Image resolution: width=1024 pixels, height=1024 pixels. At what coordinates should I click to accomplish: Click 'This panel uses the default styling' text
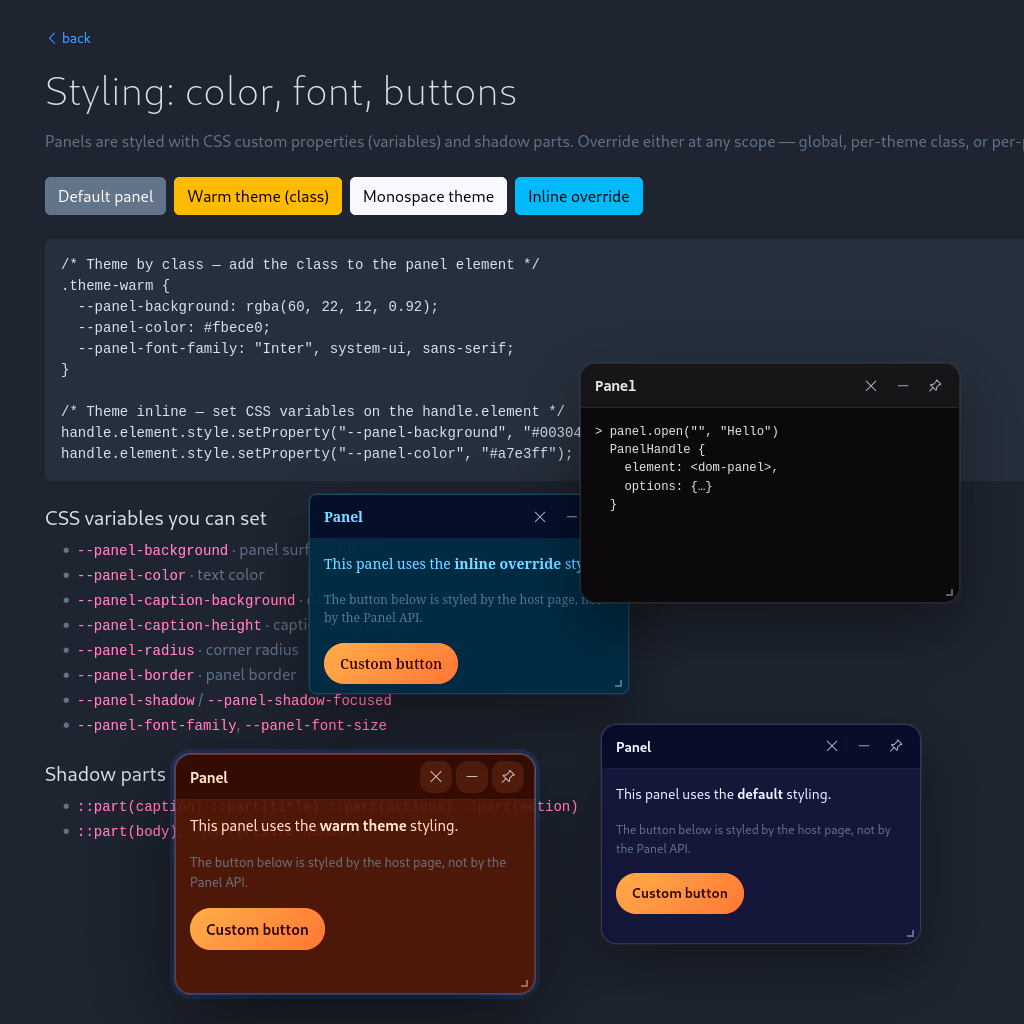tap(723, 794)
